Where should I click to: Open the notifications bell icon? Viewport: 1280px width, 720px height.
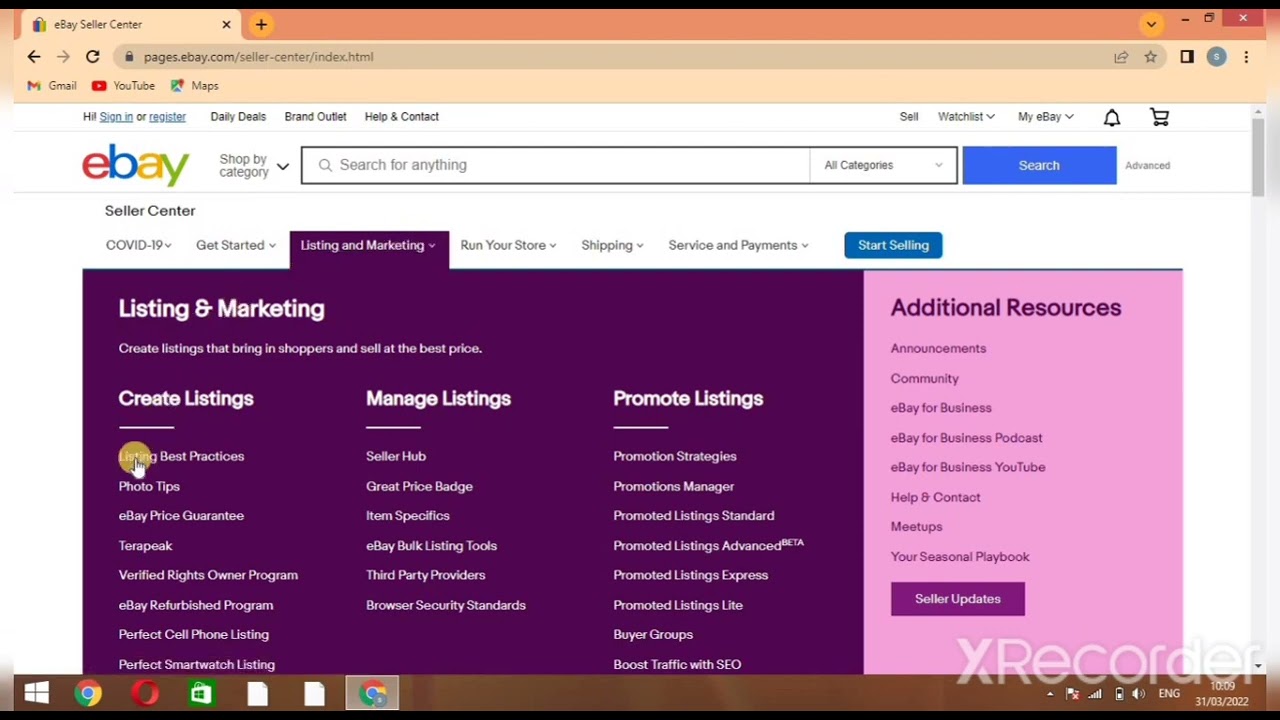(1112, 117)
